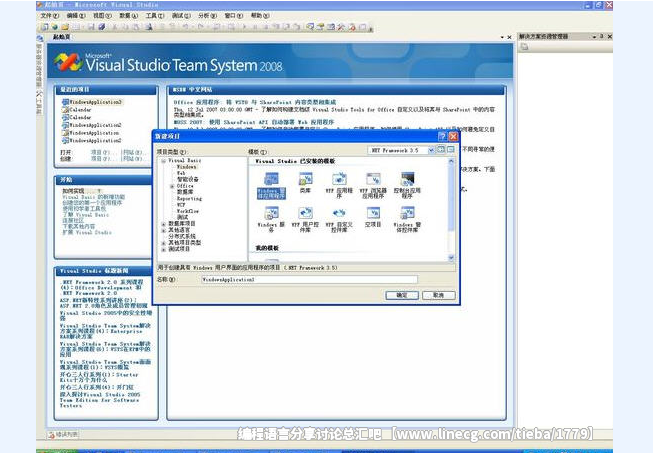Open recent project WindowsApplication3

coord(92,102)
